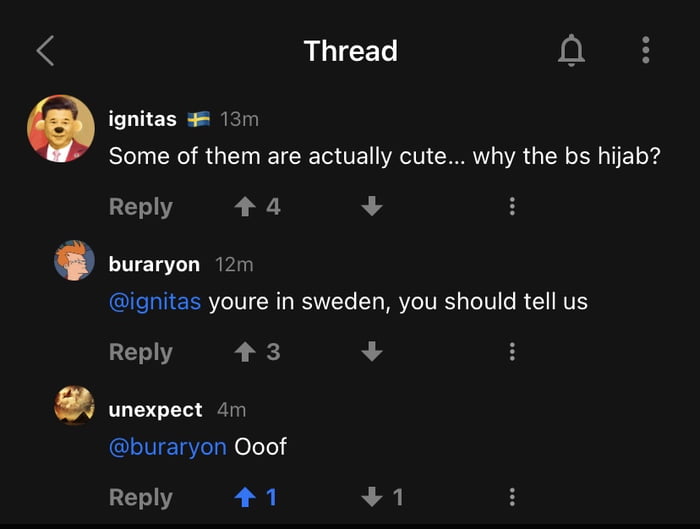700x529 pixels.
Task: Open the thread overflow menu at top
Action: [646, 50]
